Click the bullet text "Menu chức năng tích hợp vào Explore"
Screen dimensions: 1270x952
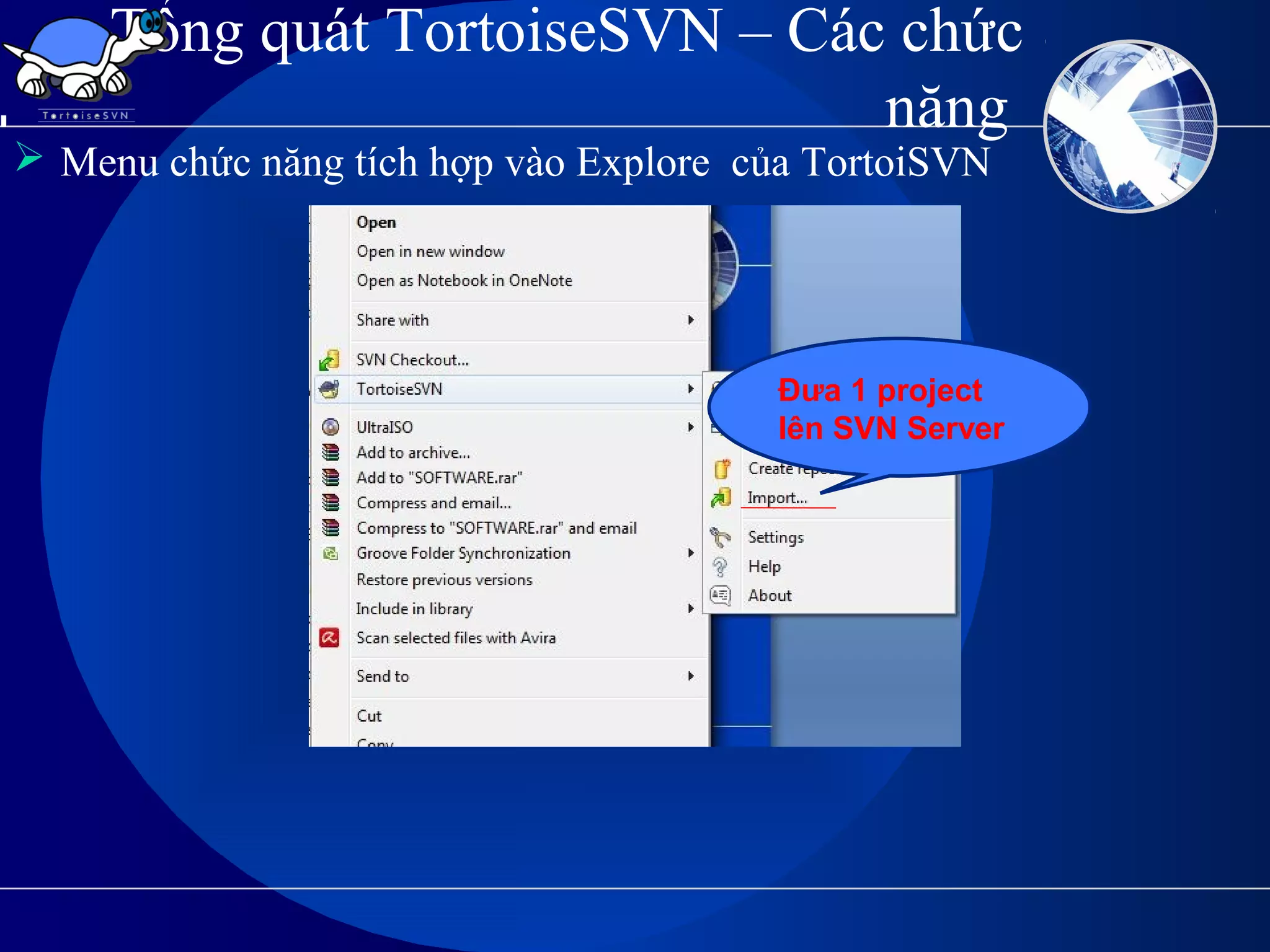click(384, 162)
